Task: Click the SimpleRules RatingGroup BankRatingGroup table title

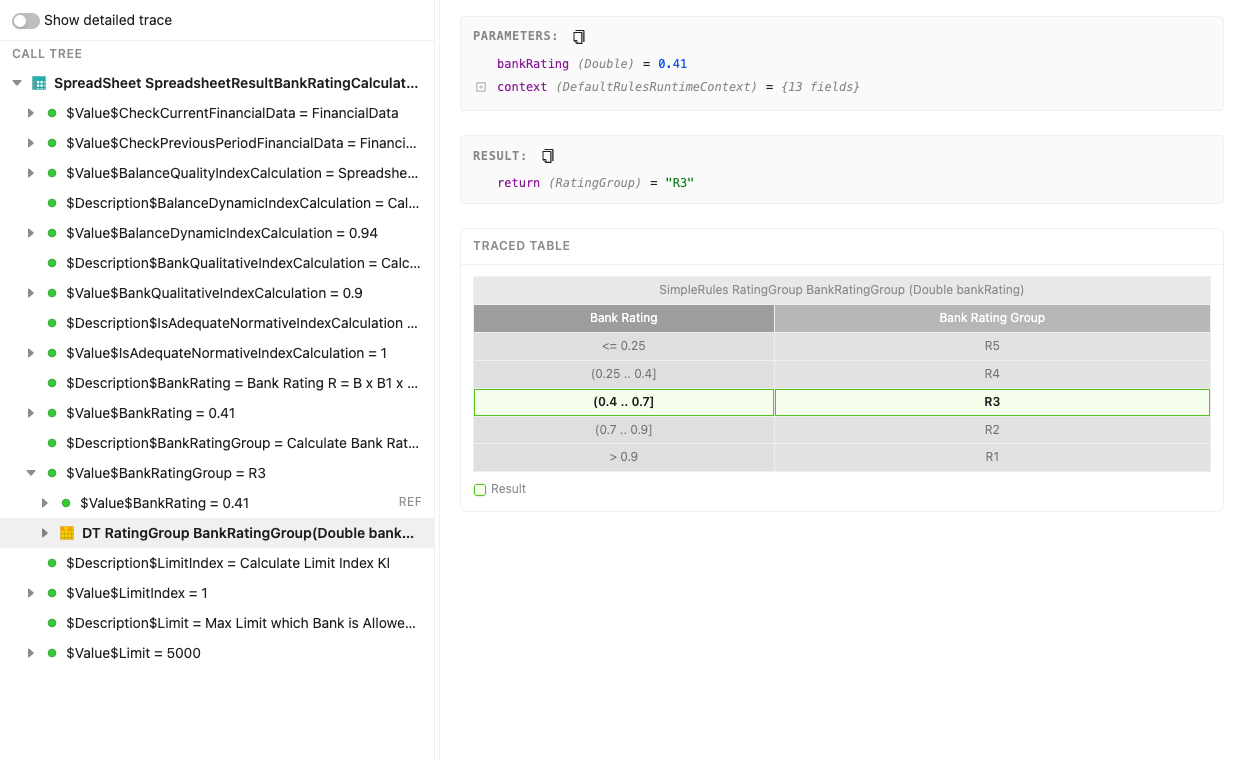Action: click(x=842, y=290)
